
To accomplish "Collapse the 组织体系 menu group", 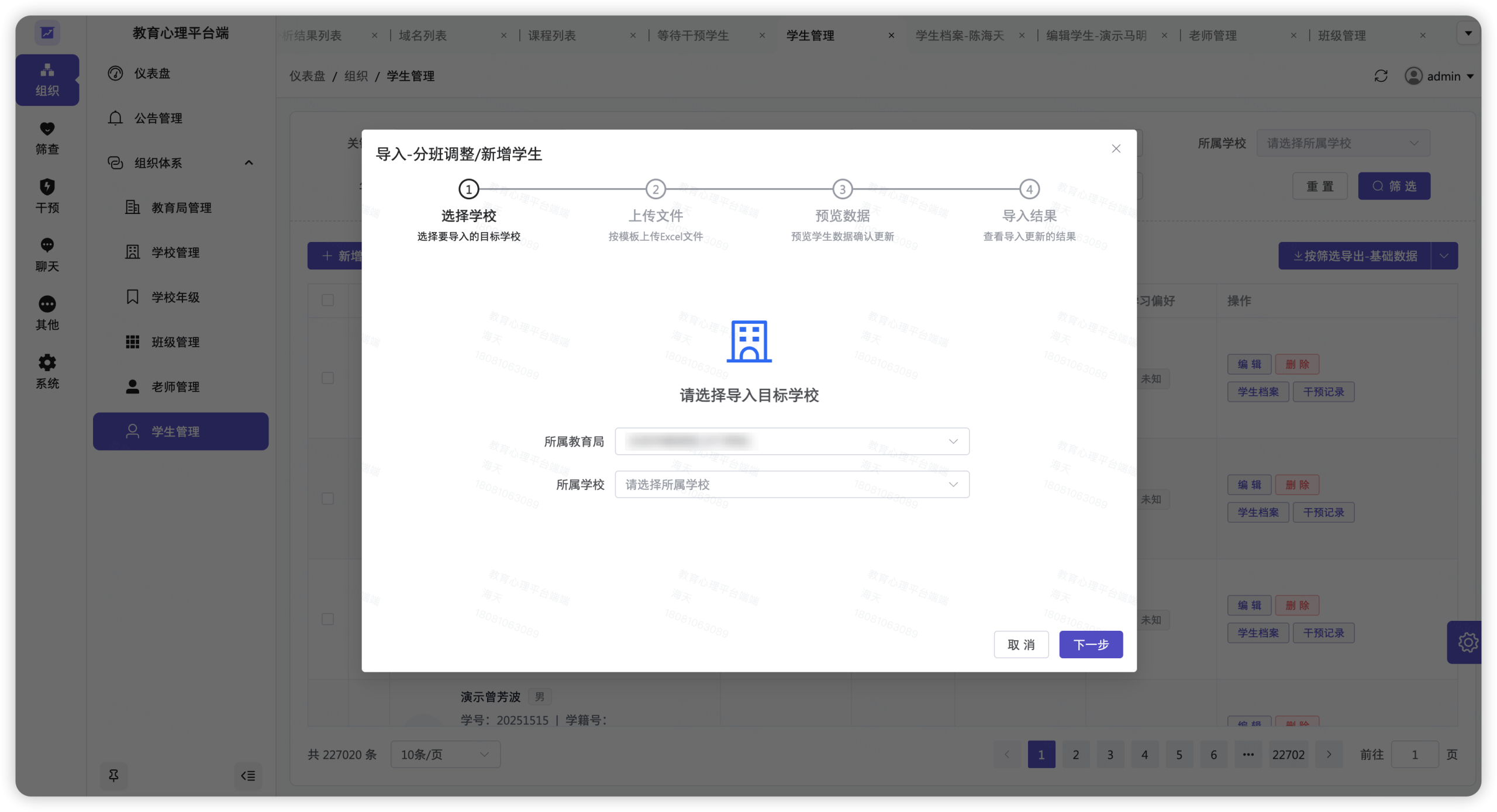I will click(x=180, y=163).
